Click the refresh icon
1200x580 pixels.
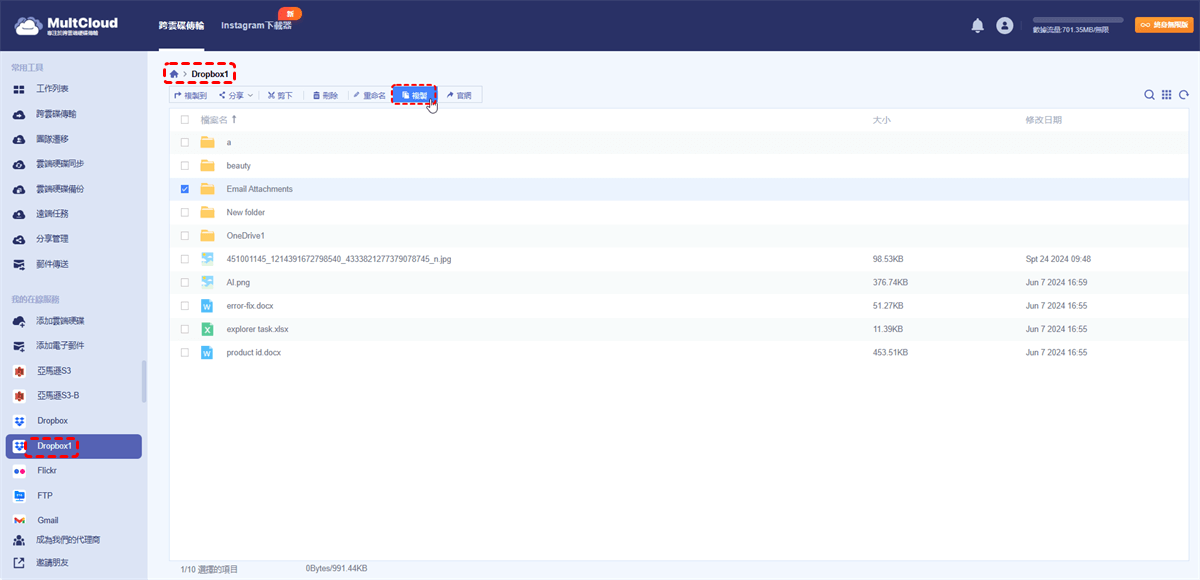point(1184,95)
